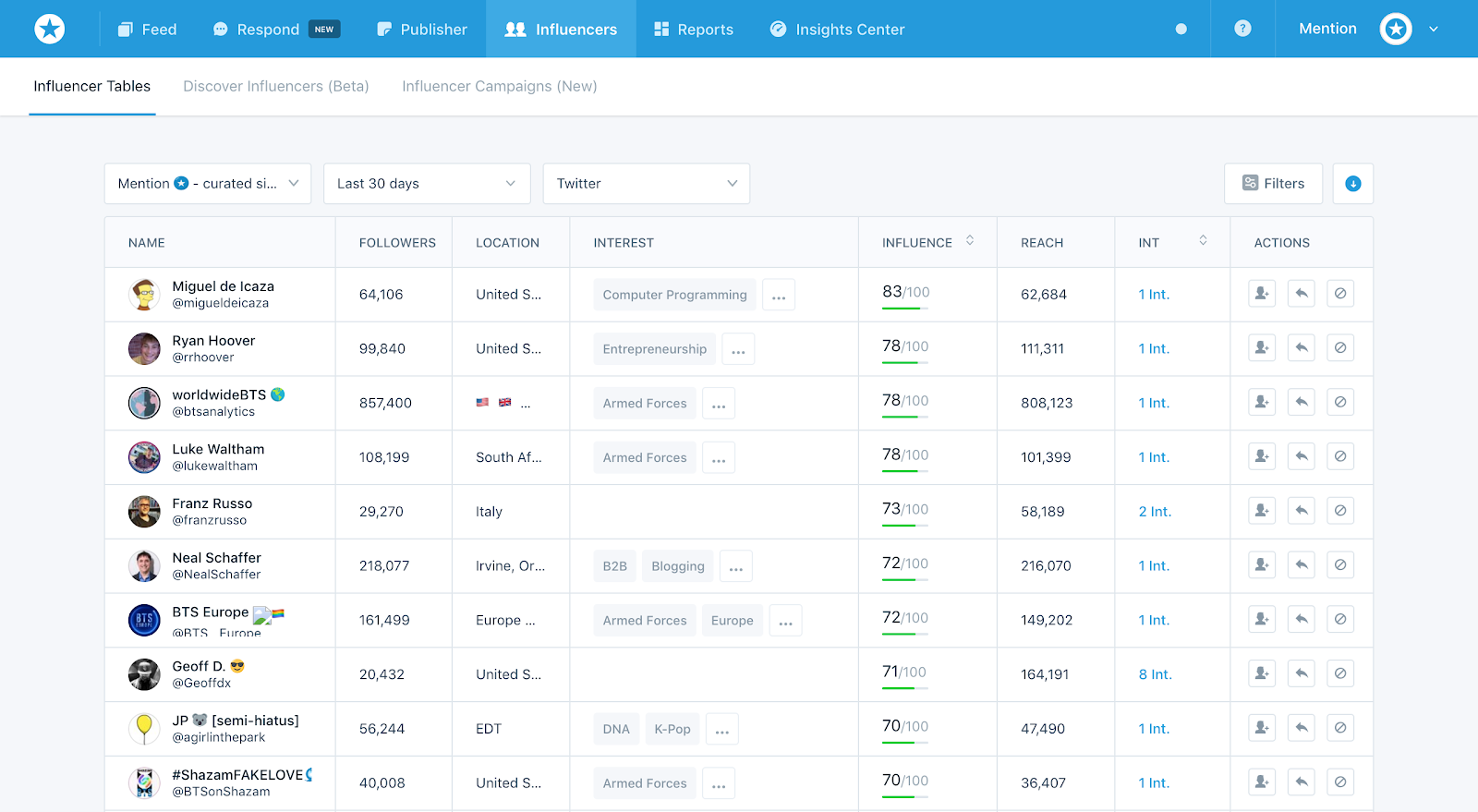Click the user account avatar icon

1396,29
